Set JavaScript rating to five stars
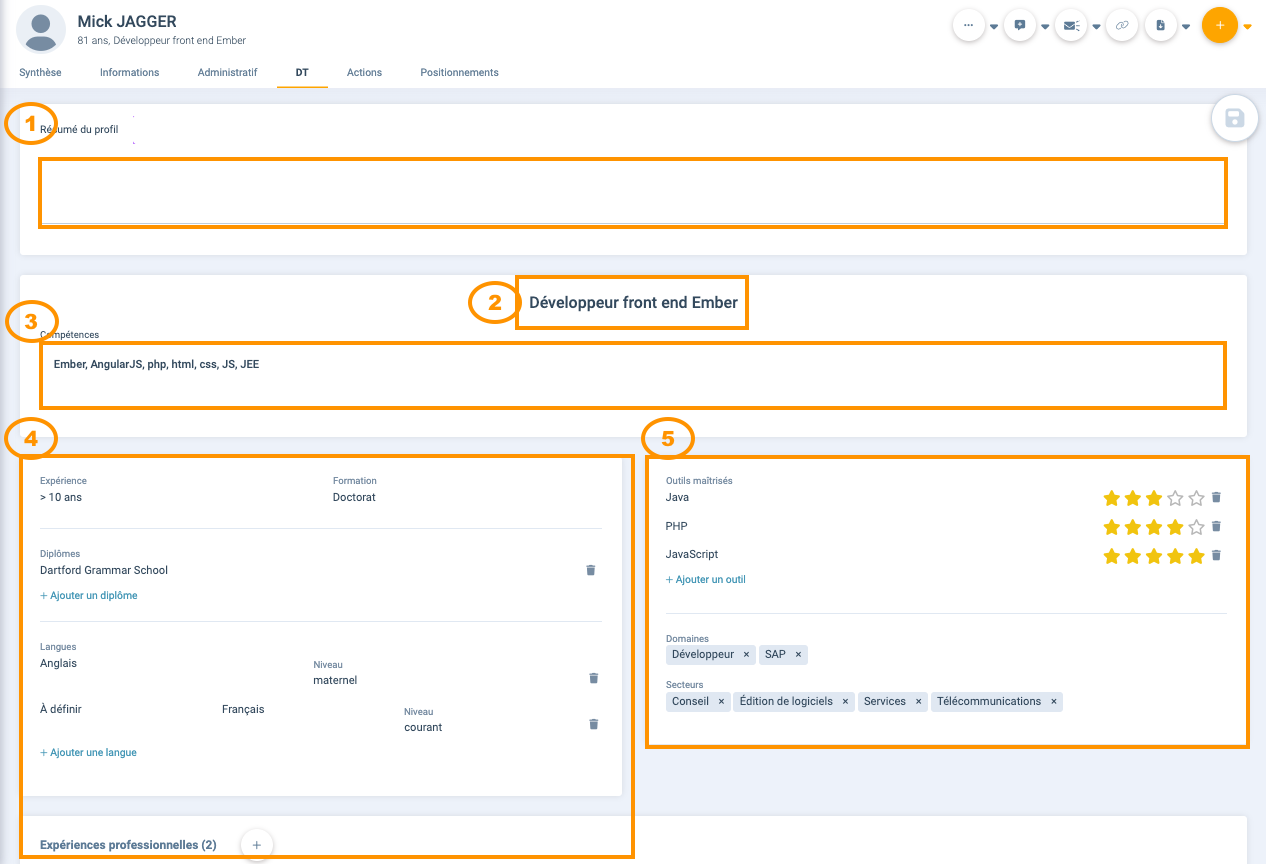Image resolution: width=1266 pixels, height=864 pixels. 1196,556
